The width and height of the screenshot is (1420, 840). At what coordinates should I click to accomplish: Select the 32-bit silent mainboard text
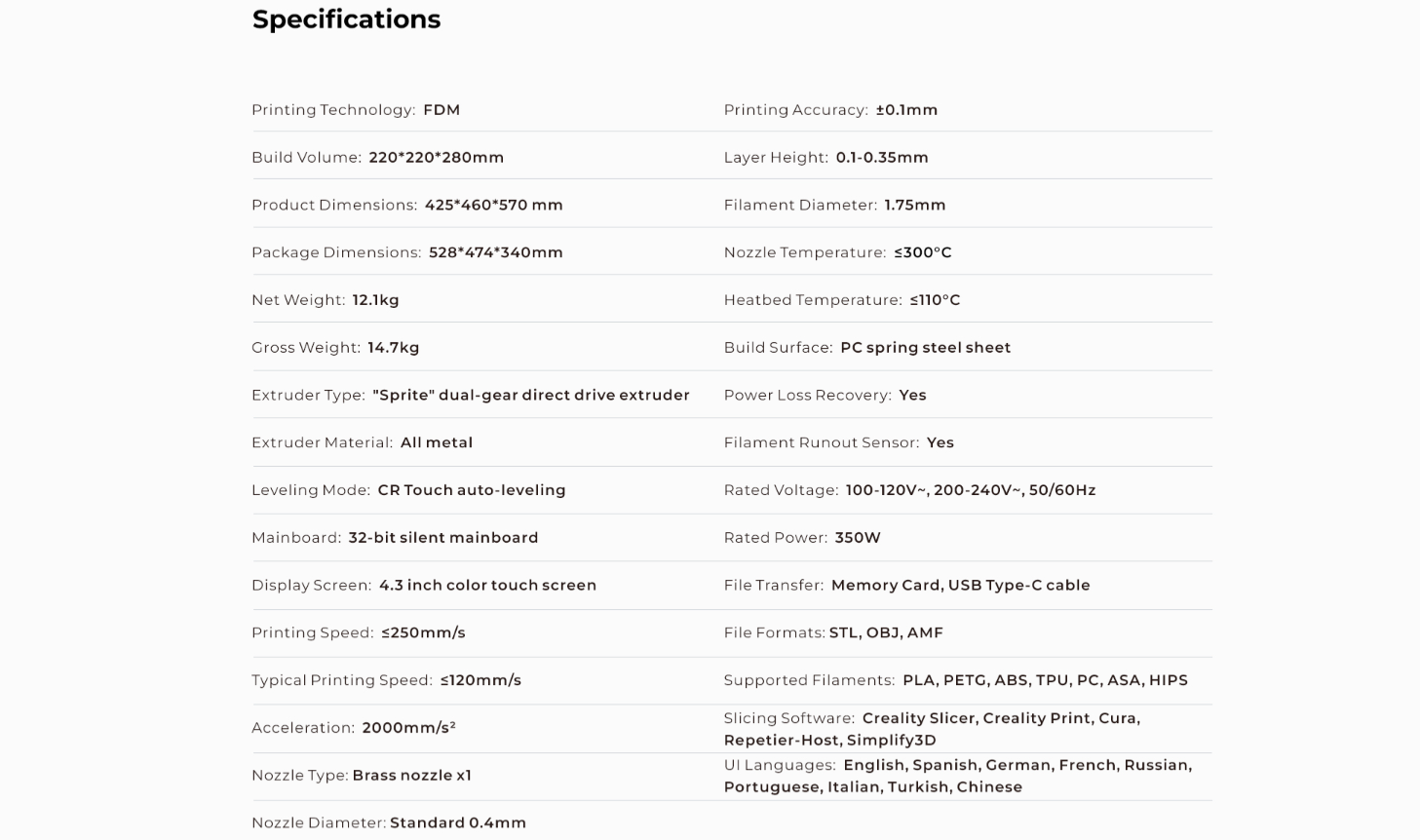click(442, 538)
